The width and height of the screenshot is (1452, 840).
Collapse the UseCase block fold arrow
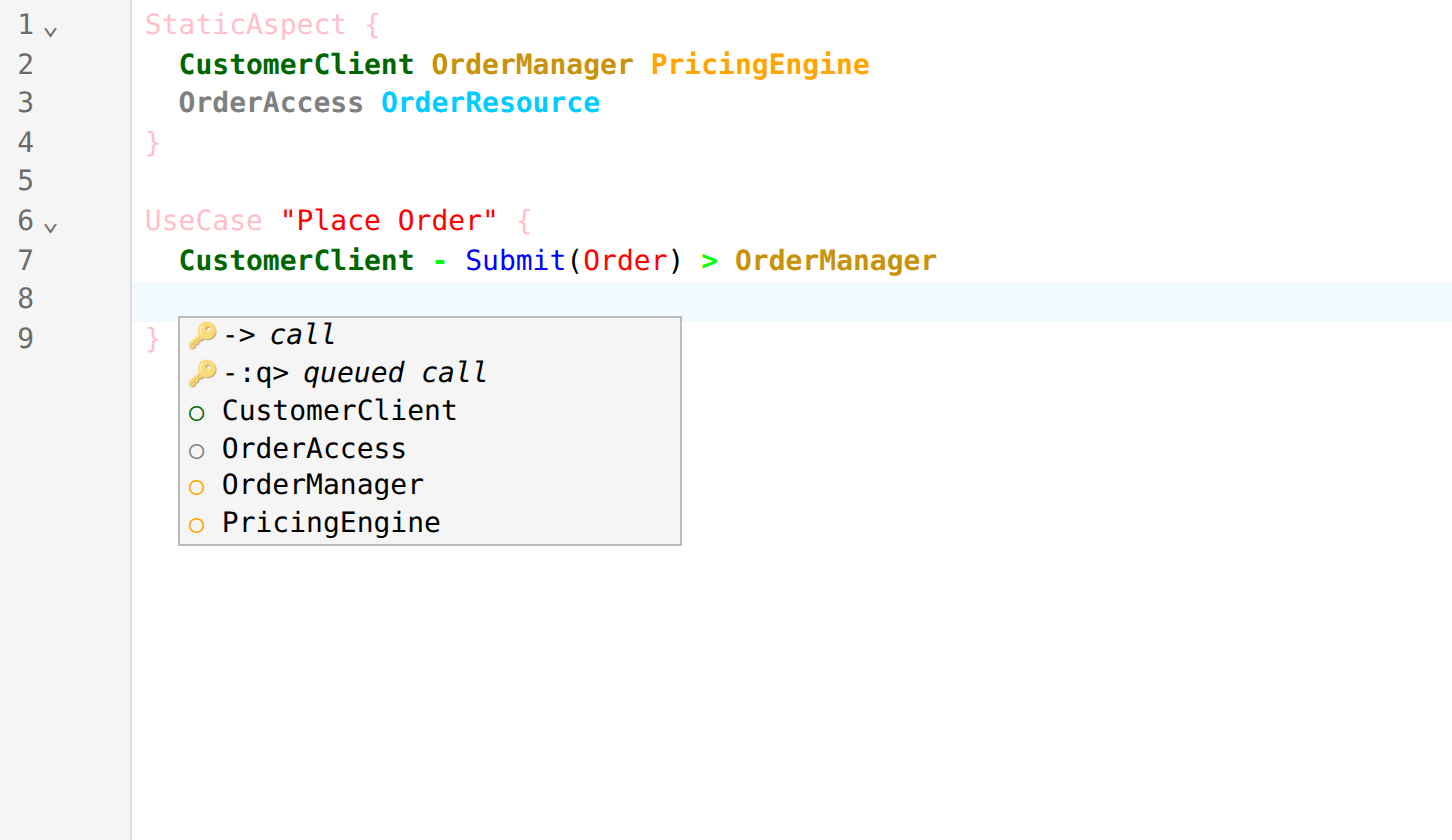click(x=51, y=227)
